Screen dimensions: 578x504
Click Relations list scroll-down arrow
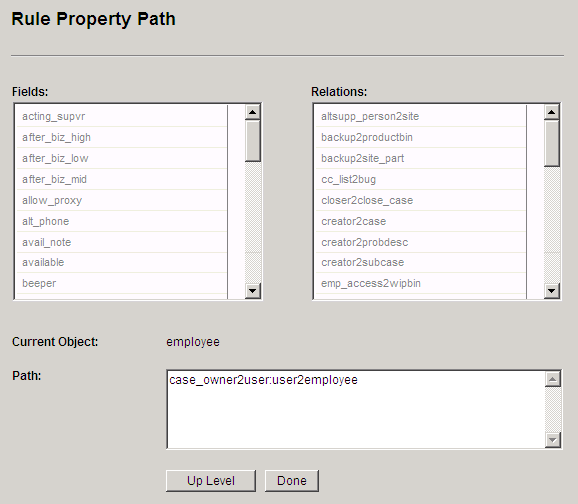[552, 291]
